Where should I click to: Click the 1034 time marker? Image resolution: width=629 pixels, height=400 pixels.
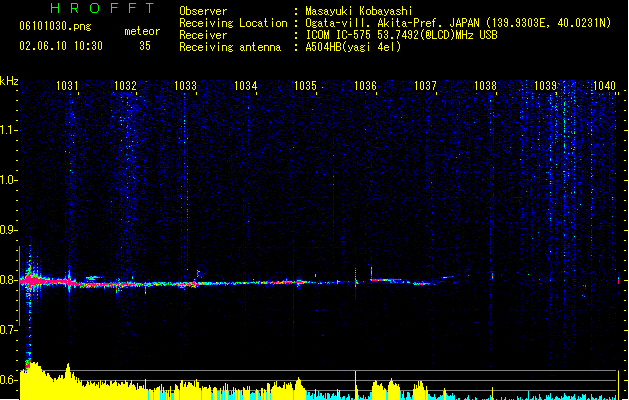pyautogui.click(x=246, y=86)
